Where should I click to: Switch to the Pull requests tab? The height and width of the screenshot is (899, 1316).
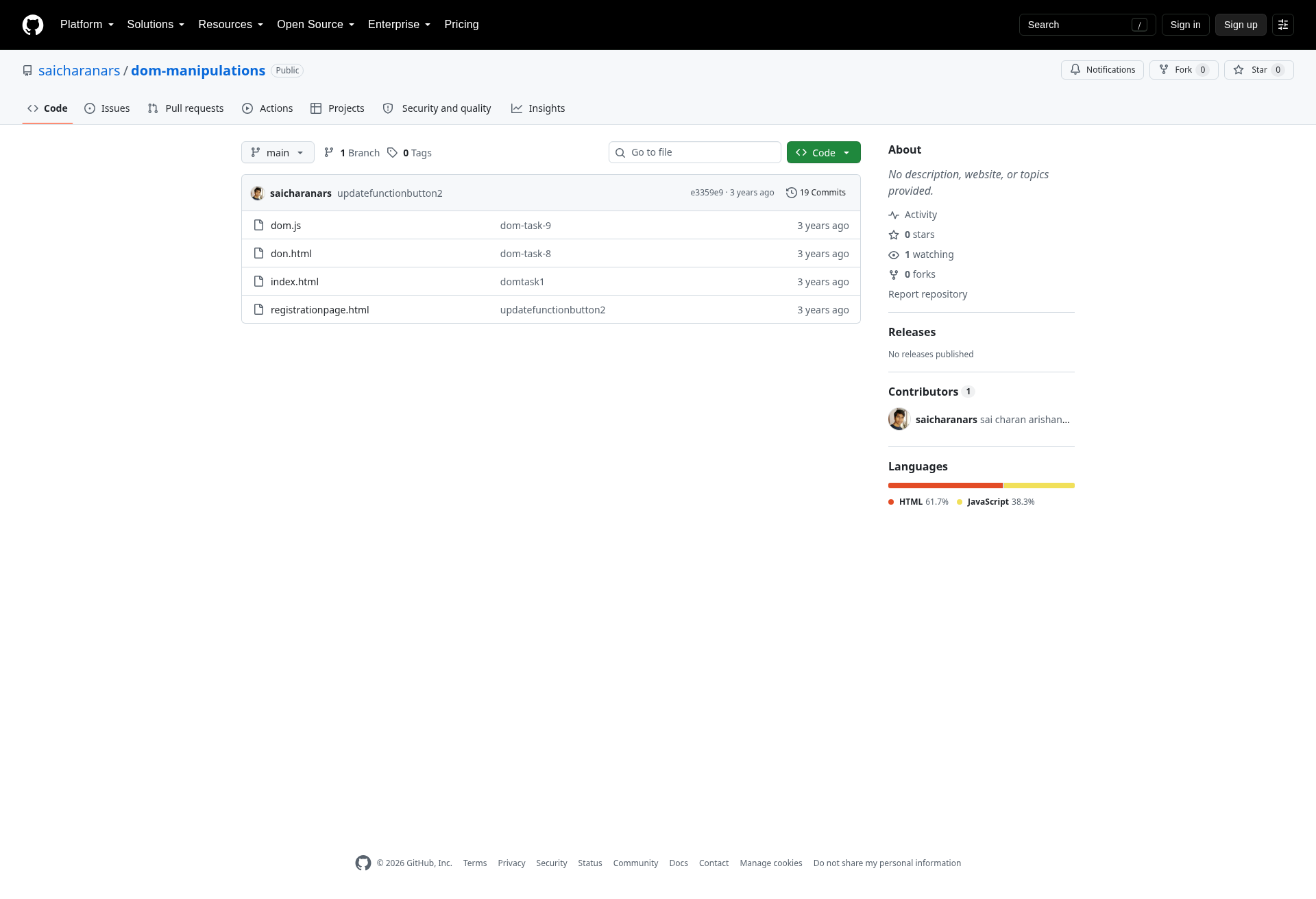coord(186,108)
